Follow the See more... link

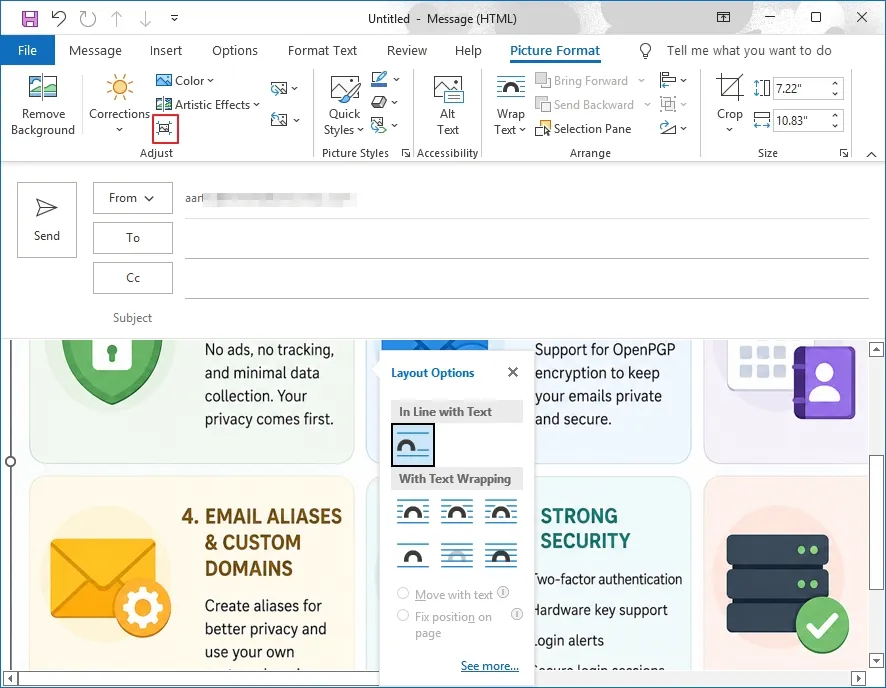click(489, 666)
